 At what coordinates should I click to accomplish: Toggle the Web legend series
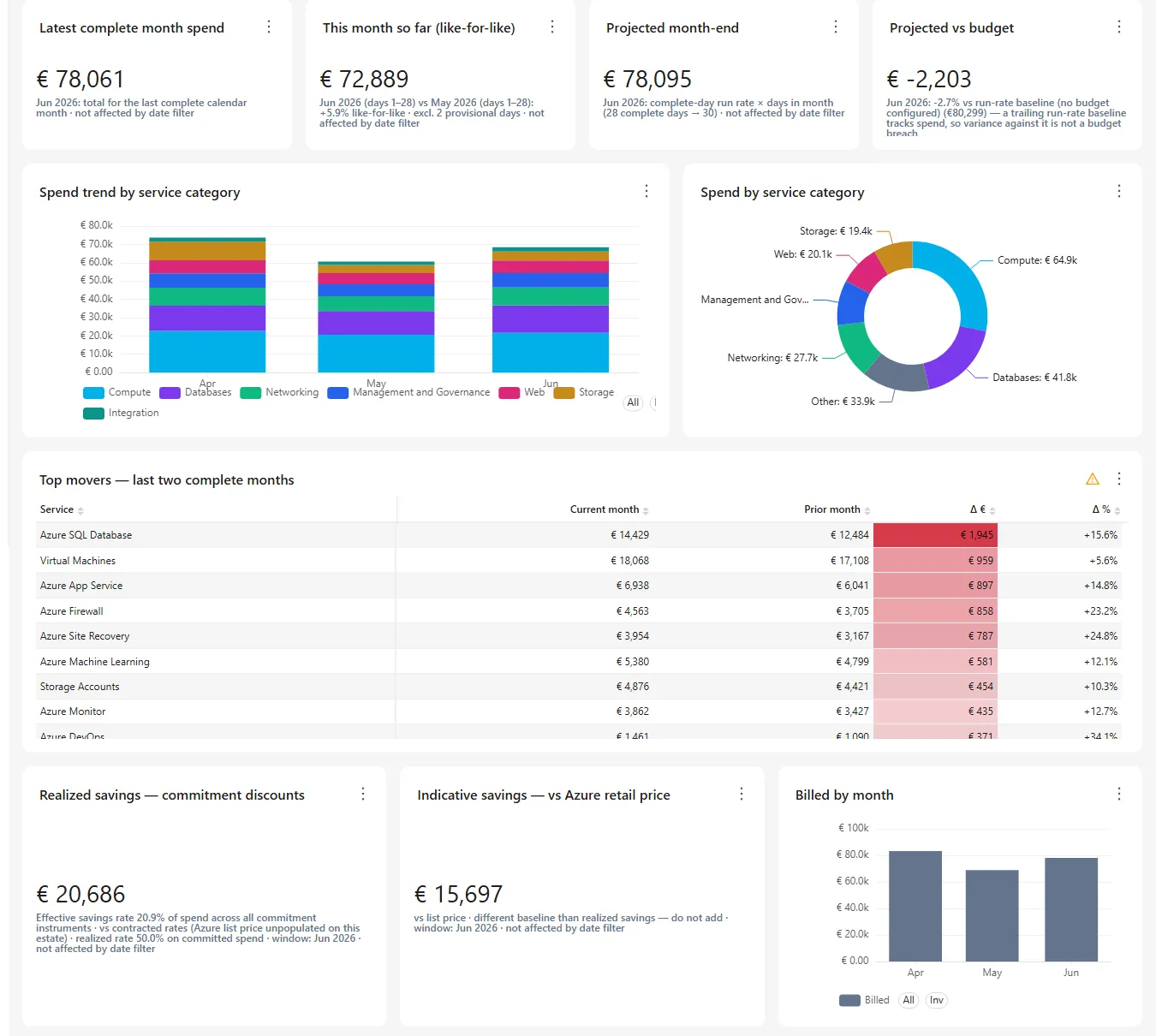tap(521, 393)
